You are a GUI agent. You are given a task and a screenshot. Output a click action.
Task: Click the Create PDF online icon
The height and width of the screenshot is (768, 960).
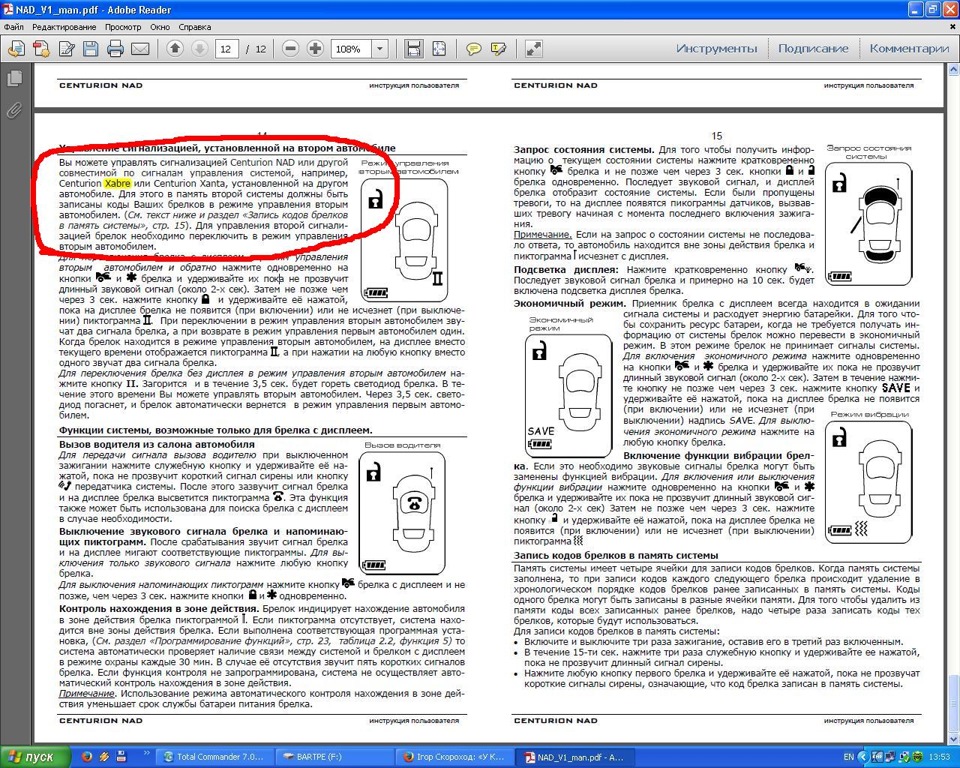coord(41,48)
